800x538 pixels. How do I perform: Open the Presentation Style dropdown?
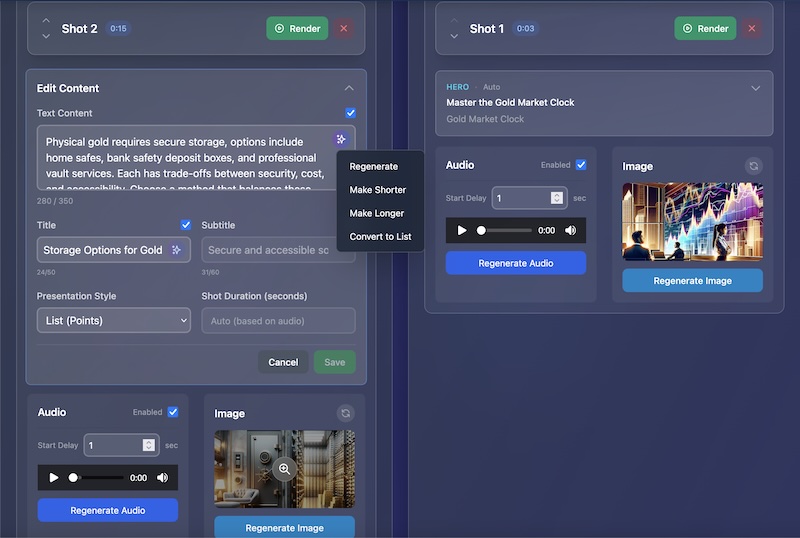[113, 321]
